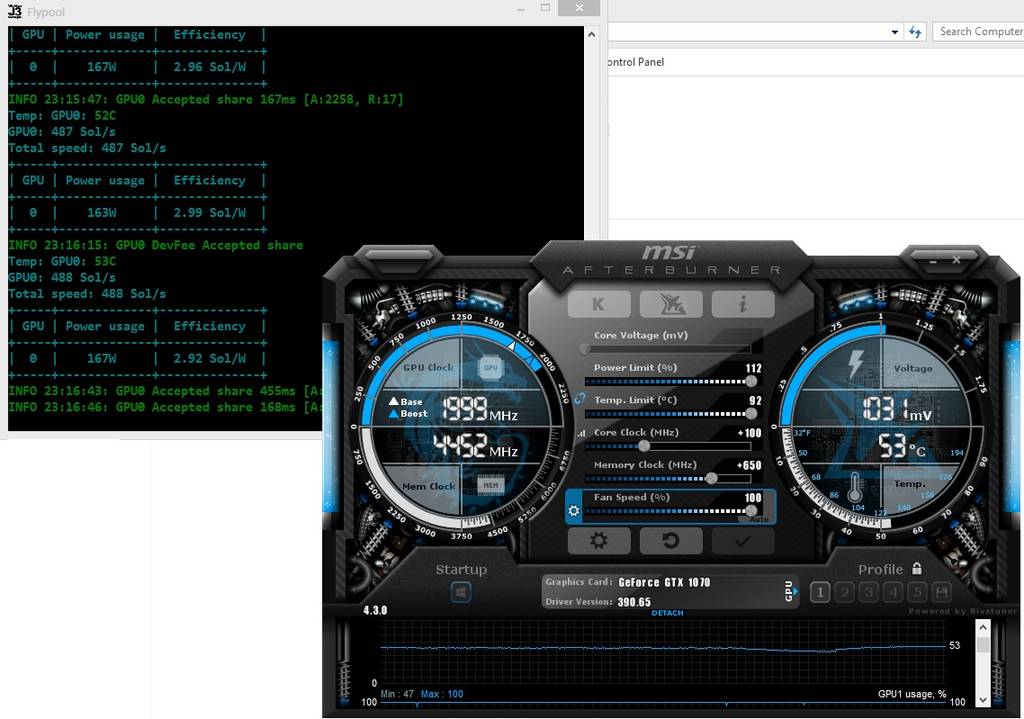Image resolution: width=1024 pixels, height=719 pixels.
Task: Unlock the Profile lock icon
Action: point(917,569)
